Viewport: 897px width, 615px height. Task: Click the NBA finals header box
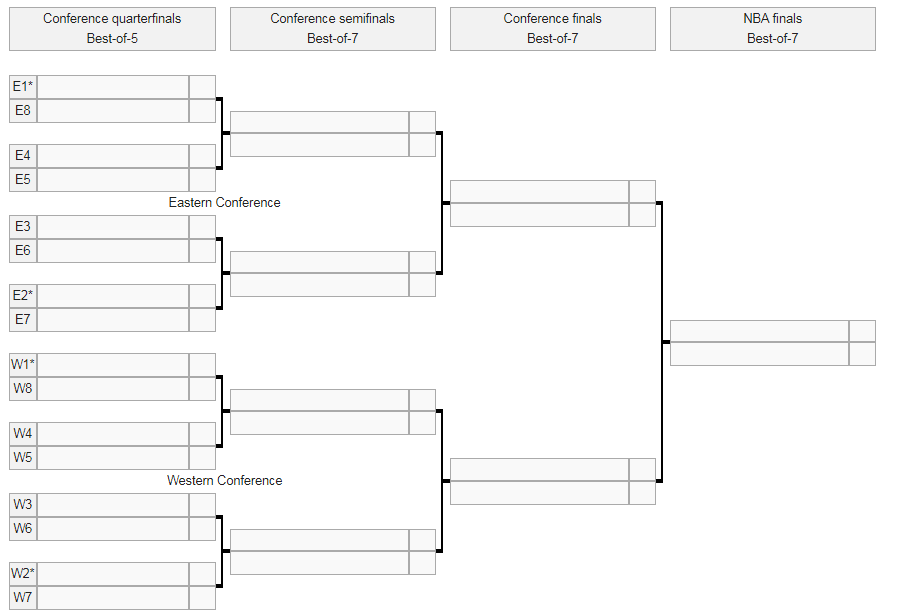(x=772, y=29)
